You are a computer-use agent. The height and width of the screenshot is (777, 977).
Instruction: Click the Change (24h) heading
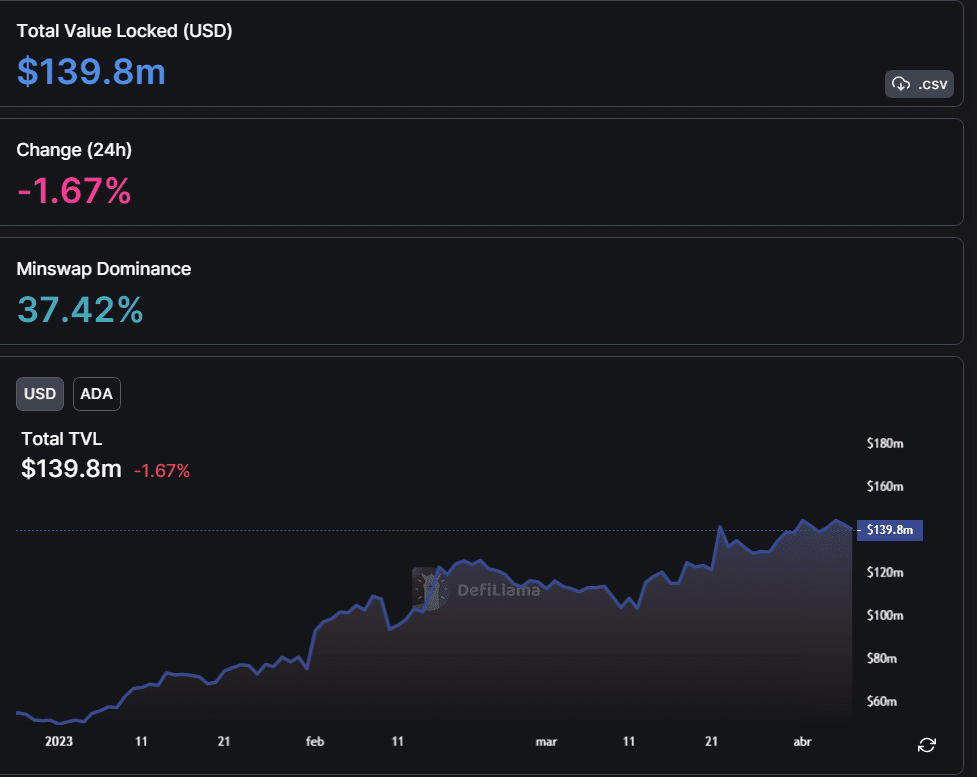coord(74,150)
